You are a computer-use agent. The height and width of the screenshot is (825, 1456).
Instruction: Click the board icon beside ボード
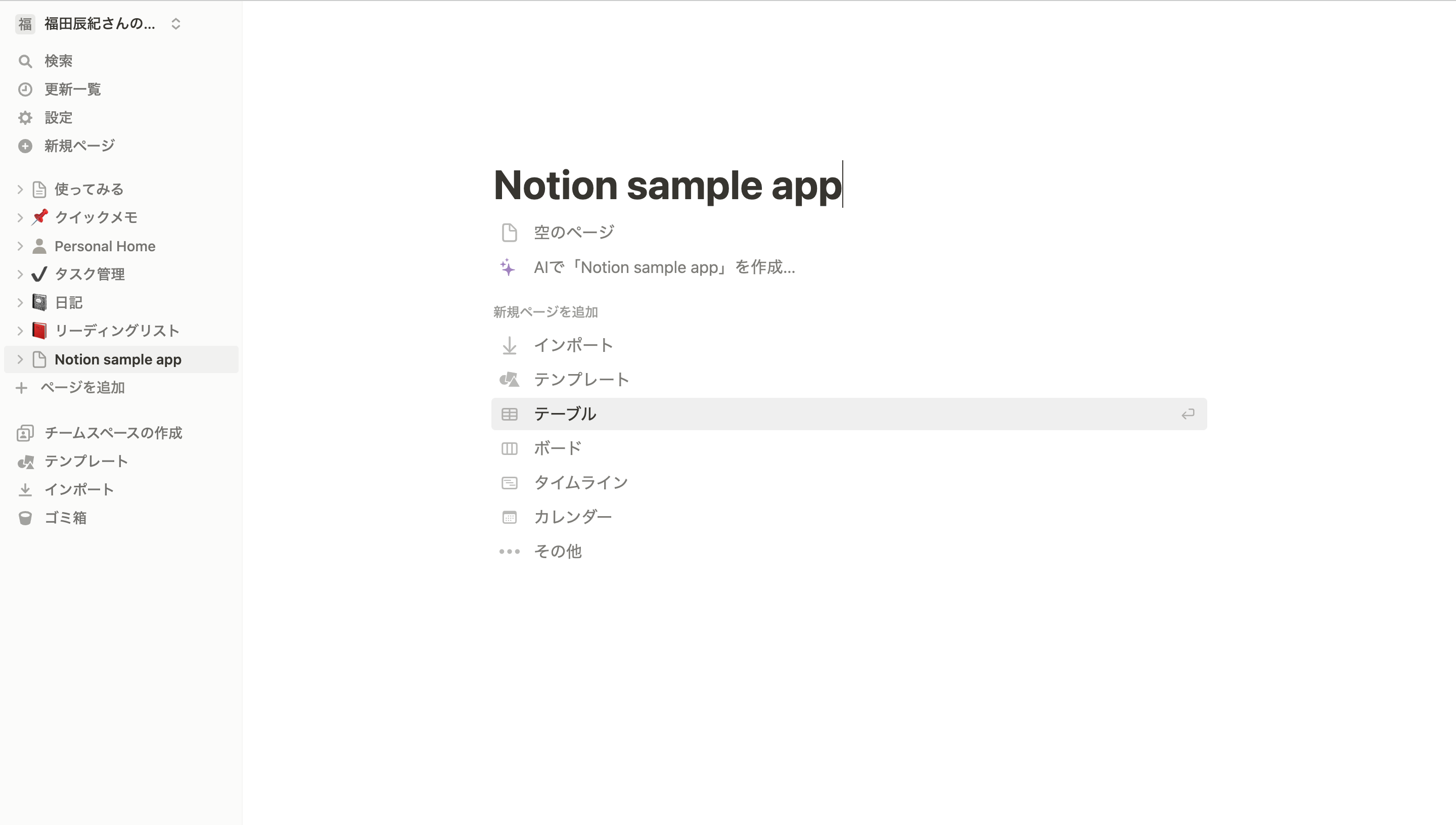pyautogui.click(x=509, y=449)
